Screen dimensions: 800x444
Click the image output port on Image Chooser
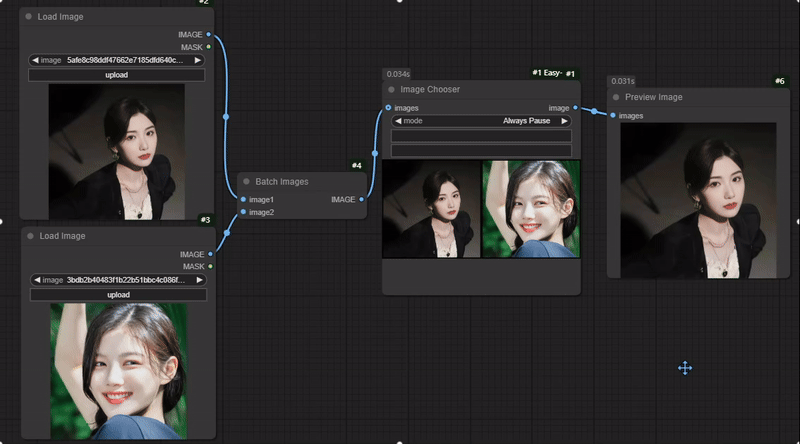[x=576, y=108]
